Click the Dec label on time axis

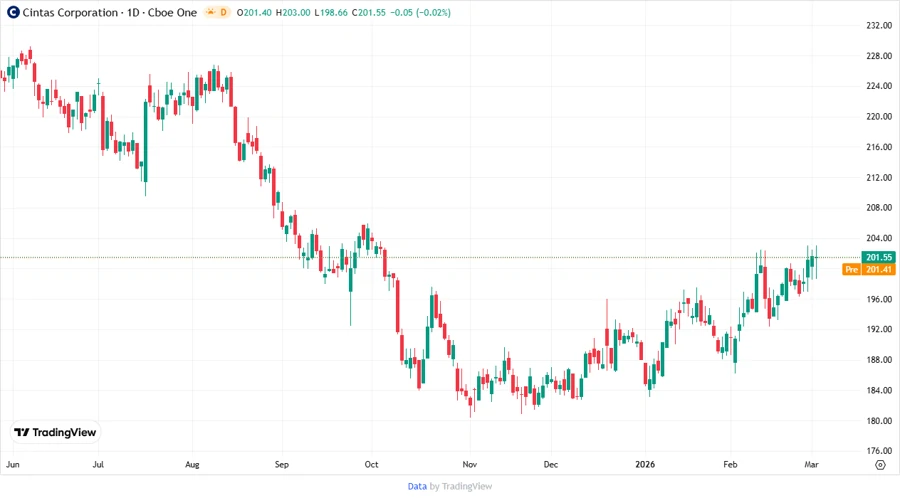click(550, 464)
